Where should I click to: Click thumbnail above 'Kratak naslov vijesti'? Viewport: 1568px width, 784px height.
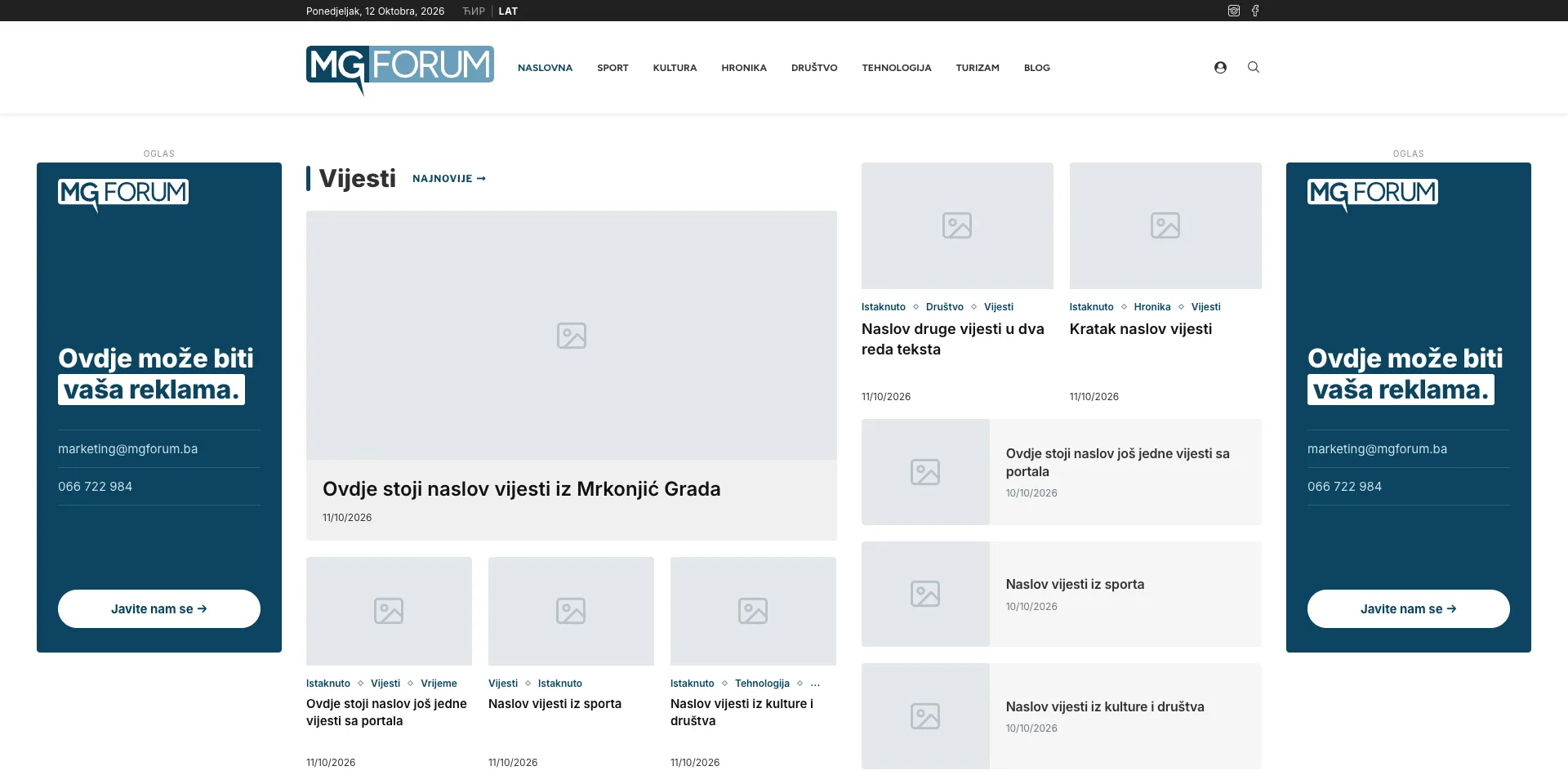[1165, 225]
